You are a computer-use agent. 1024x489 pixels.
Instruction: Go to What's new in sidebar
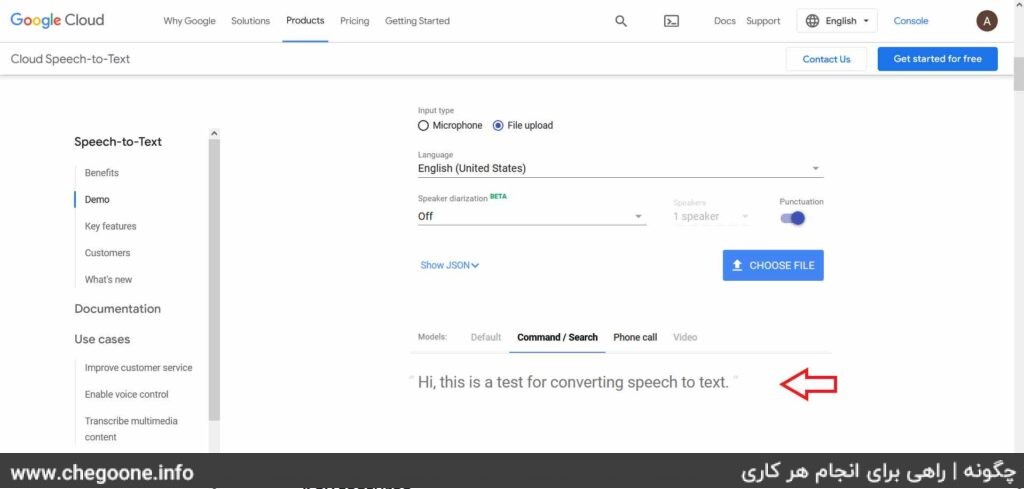[x=108, y=279]
